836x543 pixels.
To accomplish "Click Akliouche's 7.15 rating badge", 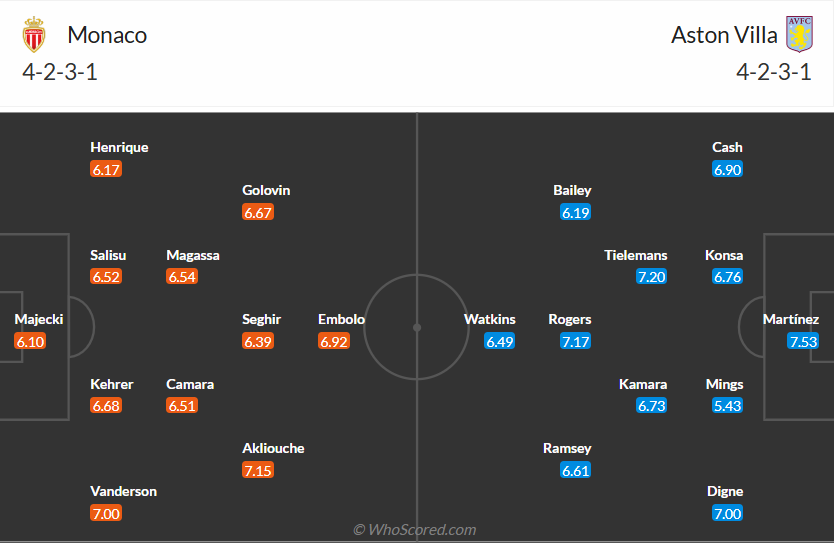I will [258, 470].
